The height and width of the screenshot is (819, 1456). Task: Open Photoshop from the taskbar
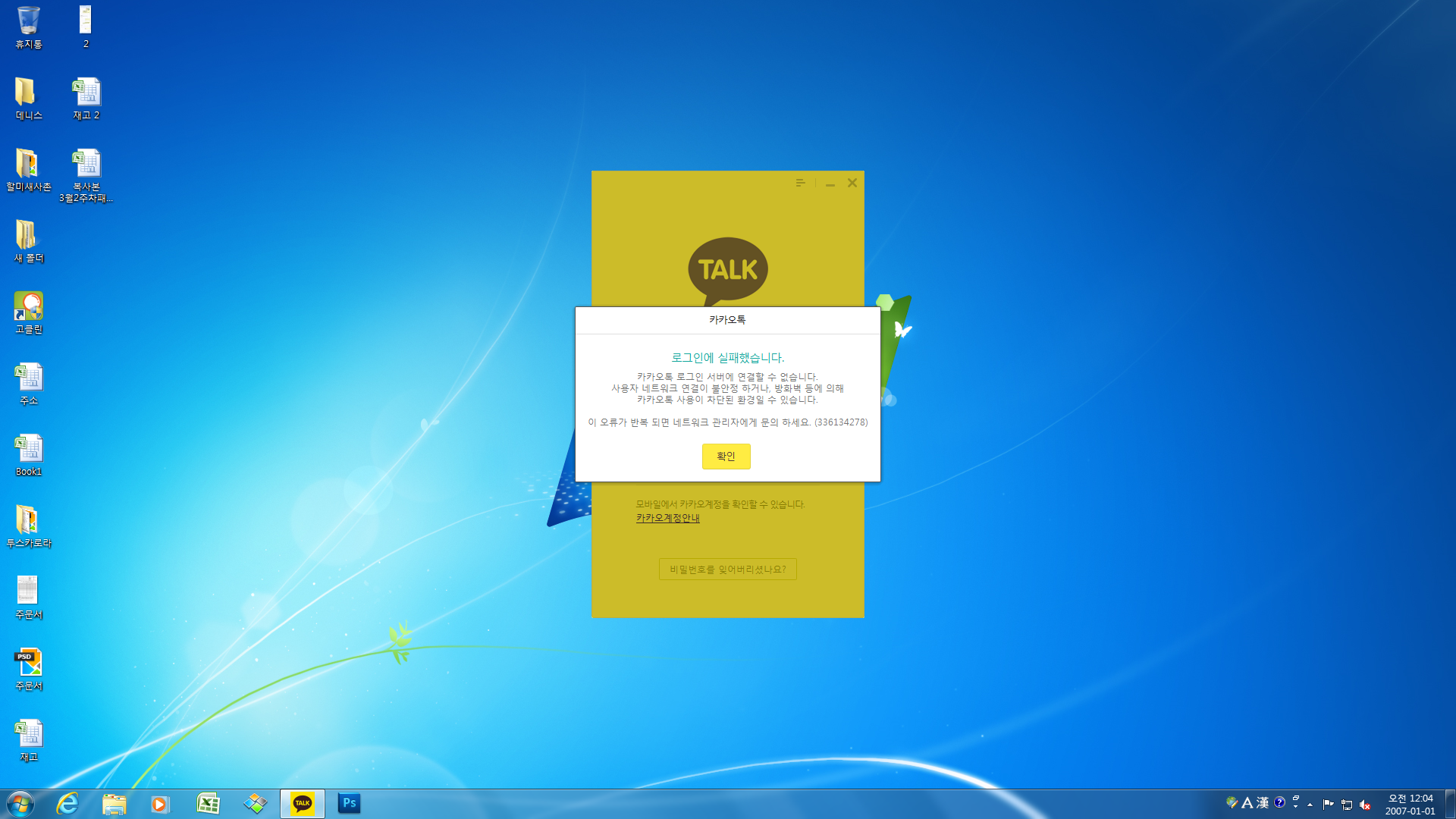(349, 804)
